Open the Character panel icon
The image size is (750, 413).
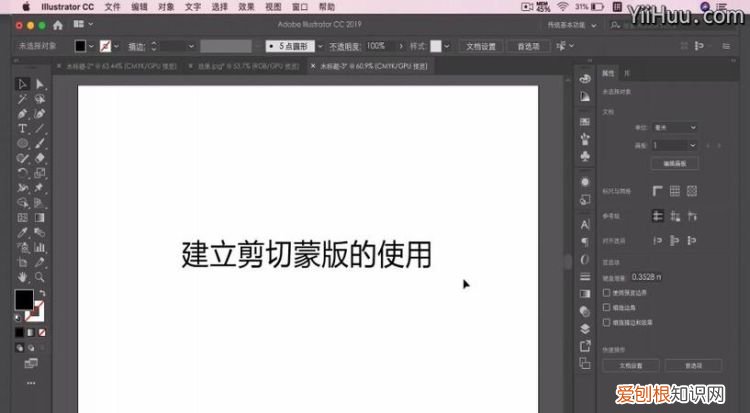tap(585, 224)
